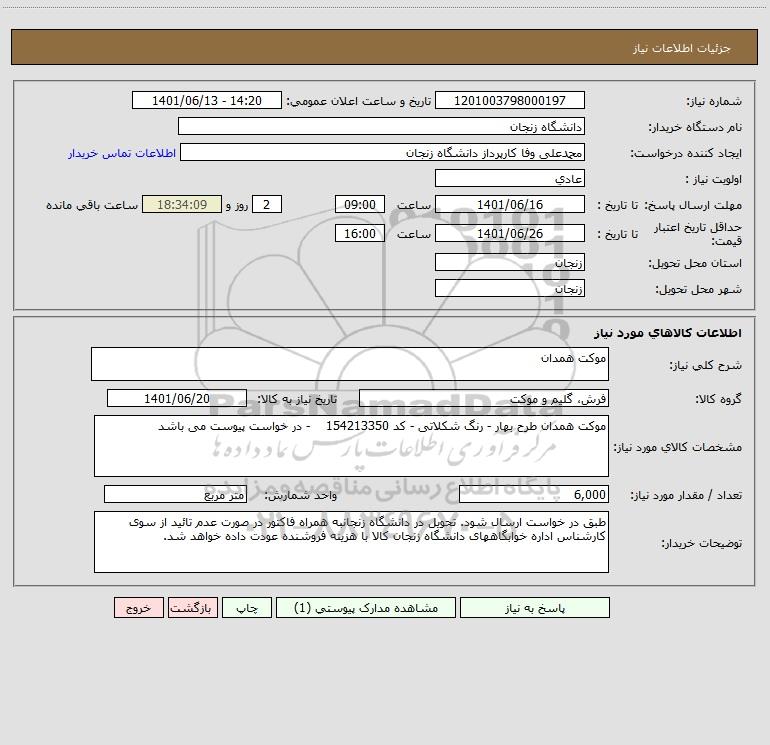Click label مشخصات کالای مورد نیاز
Viewport: 770px width, 745px height.
pyautogui.click(x=678, y=447)
